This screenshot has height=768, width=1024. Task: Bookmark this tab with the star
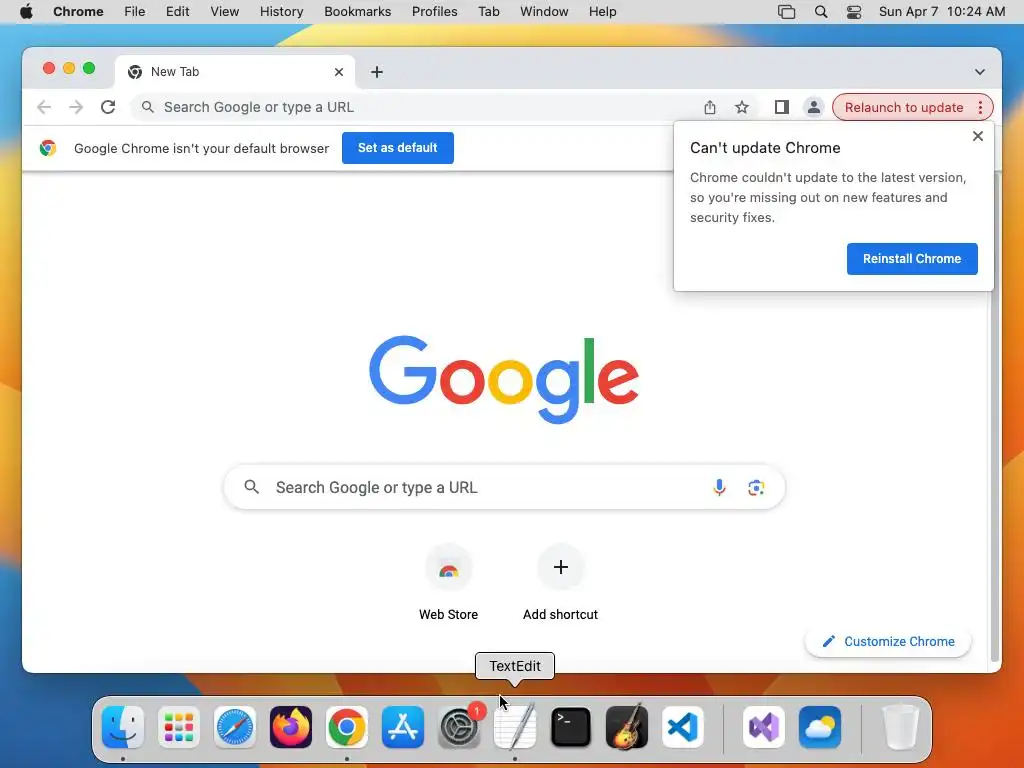click(x=741, y=107)
